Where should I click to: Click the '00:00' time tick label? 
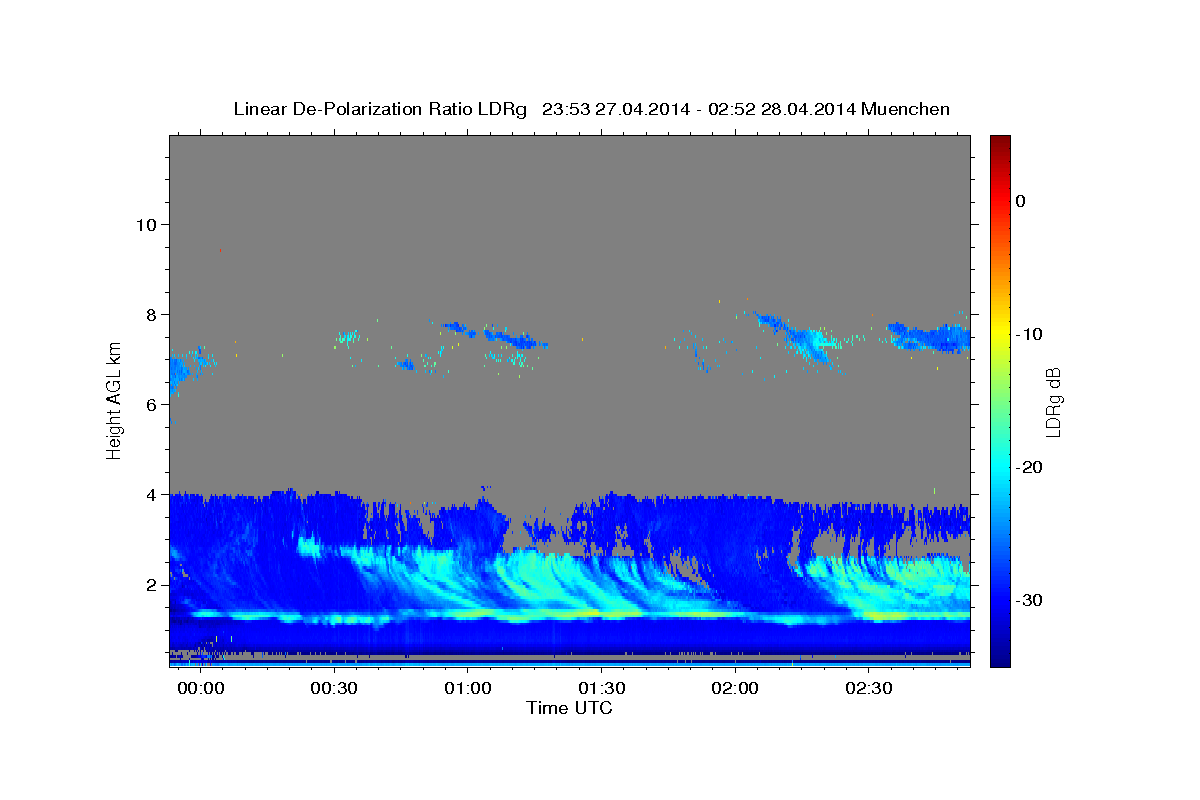[x=201, y=690]
